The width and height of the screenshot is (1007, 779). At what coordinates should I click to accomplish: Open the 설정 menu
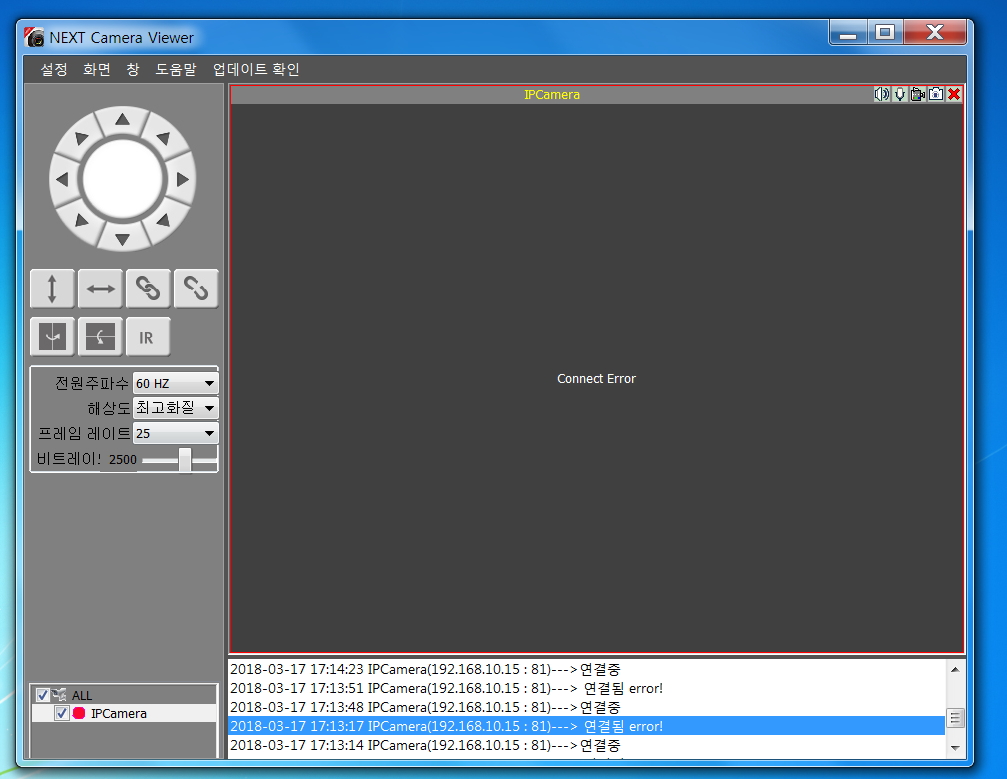pyautogui.click(x=54, y=69)
